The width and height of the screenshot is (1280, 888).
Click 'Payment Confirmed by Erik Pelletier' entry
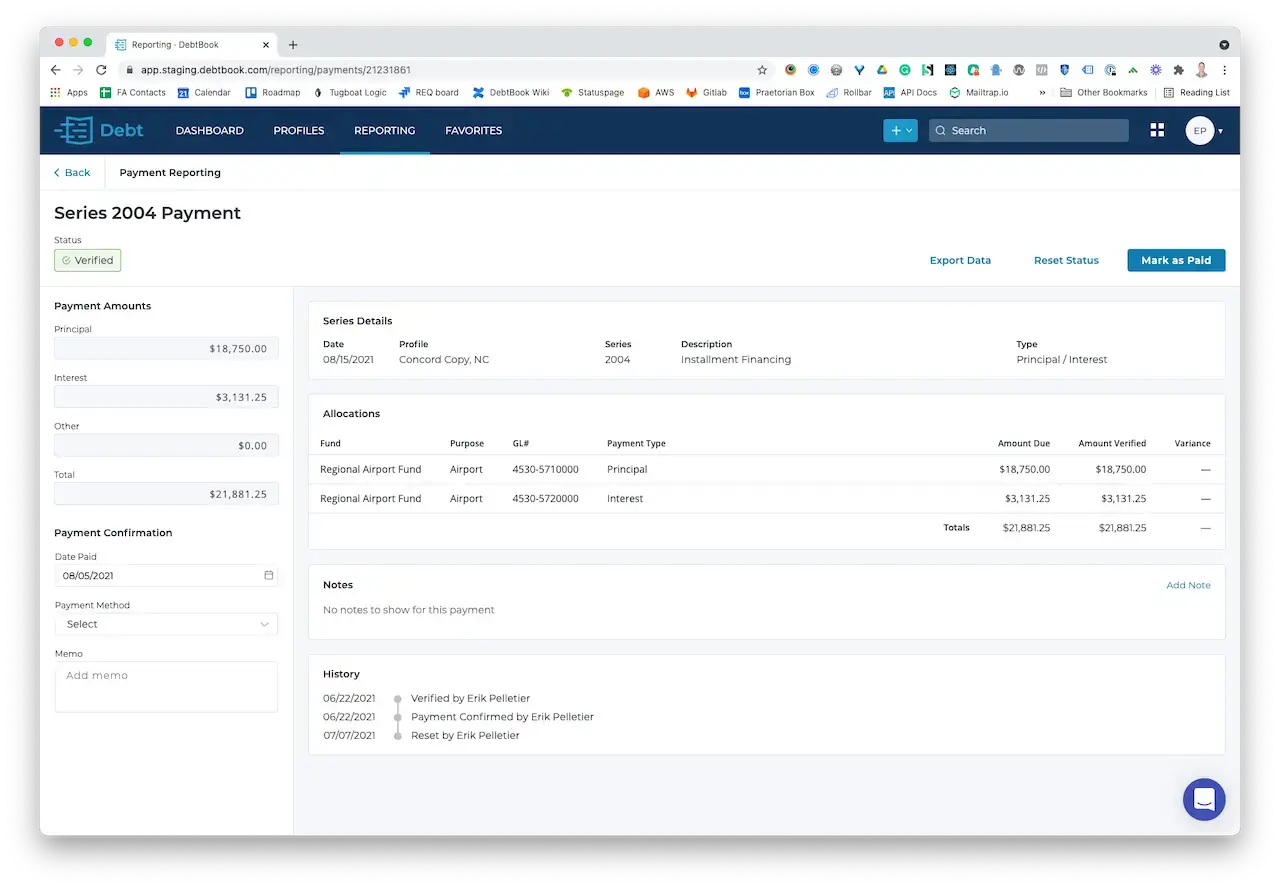[502, 717]
